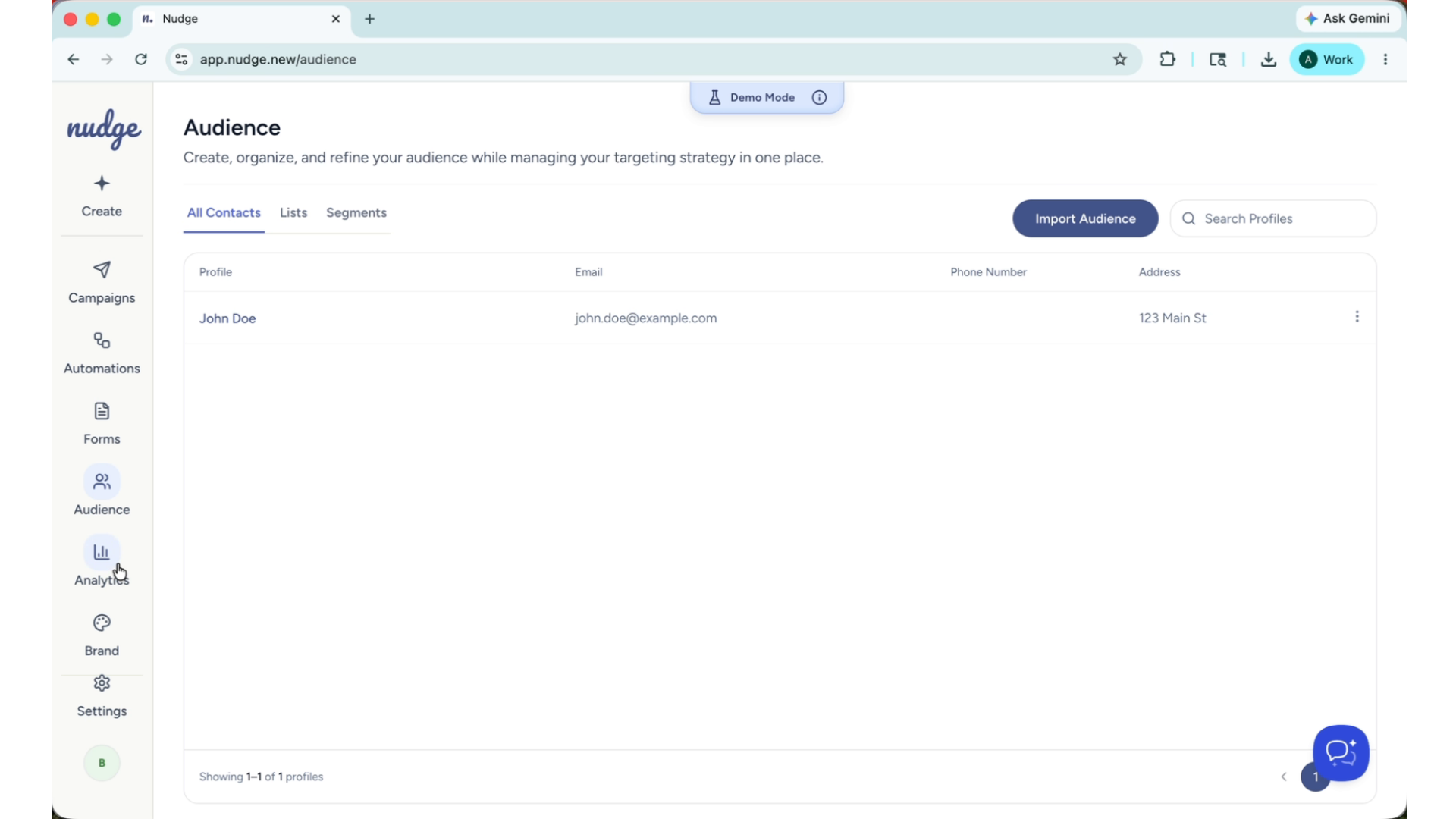Select page 1 in pagination
This screenshot has width=1456, height=819.
1316,777
